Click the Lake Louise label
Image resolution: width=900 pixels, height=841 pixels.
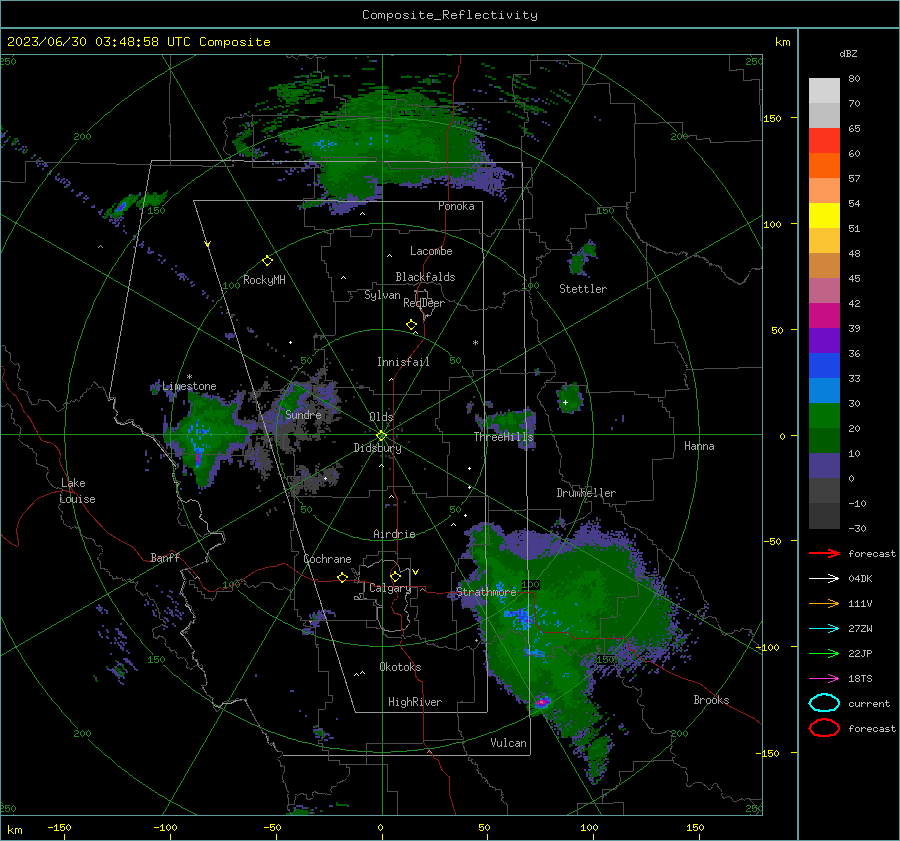coord(77,491)
